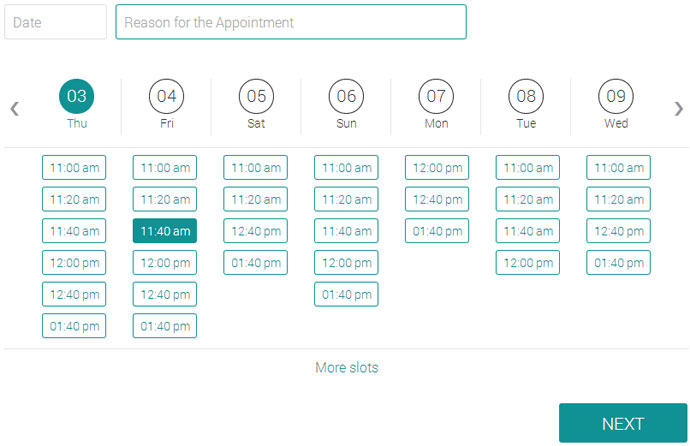Pick the 09 Wed date circle

616,96
